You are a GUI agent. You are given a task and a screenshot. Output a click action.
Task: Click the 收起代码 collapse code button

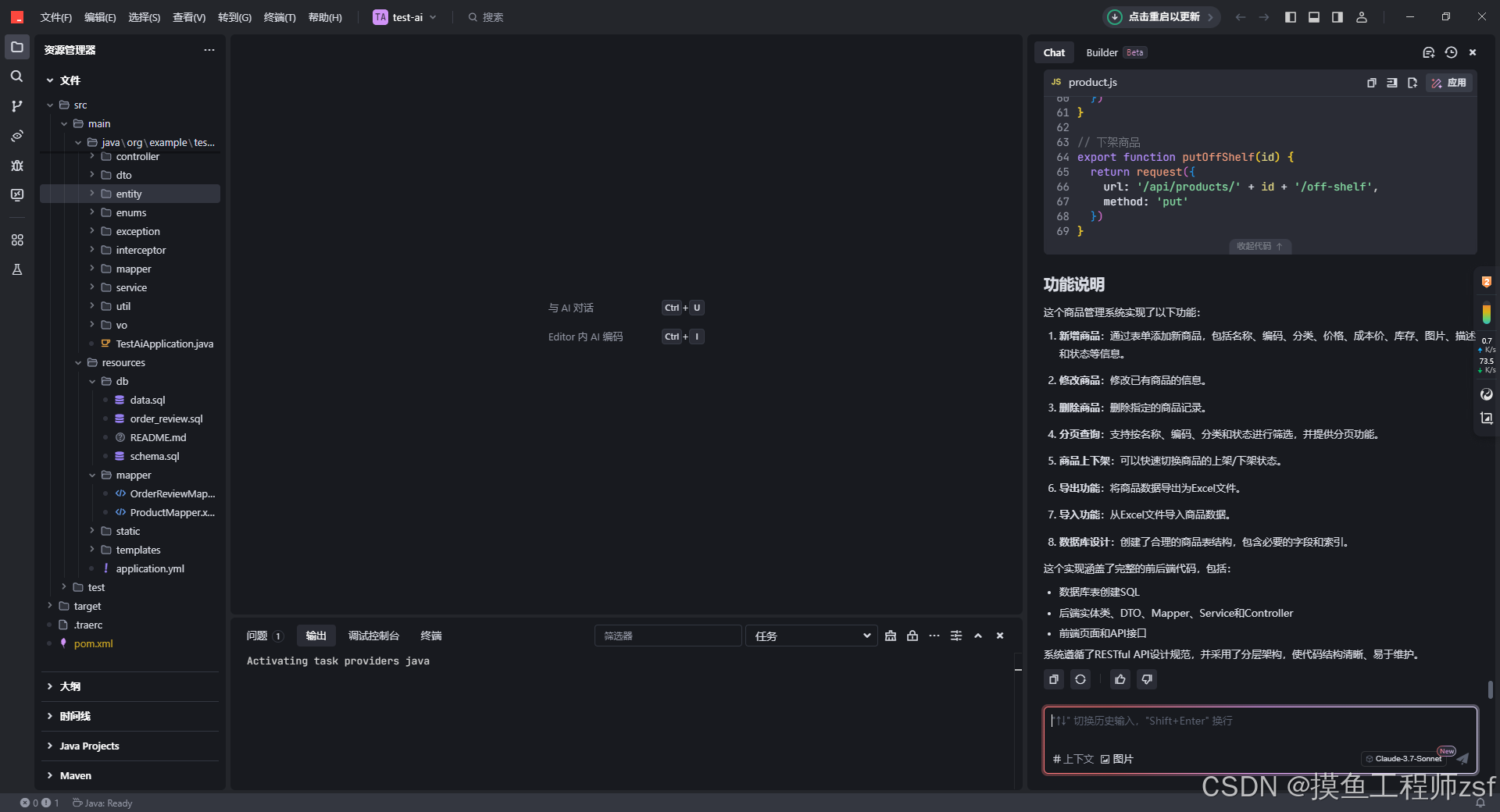(x=1259, y=247)
